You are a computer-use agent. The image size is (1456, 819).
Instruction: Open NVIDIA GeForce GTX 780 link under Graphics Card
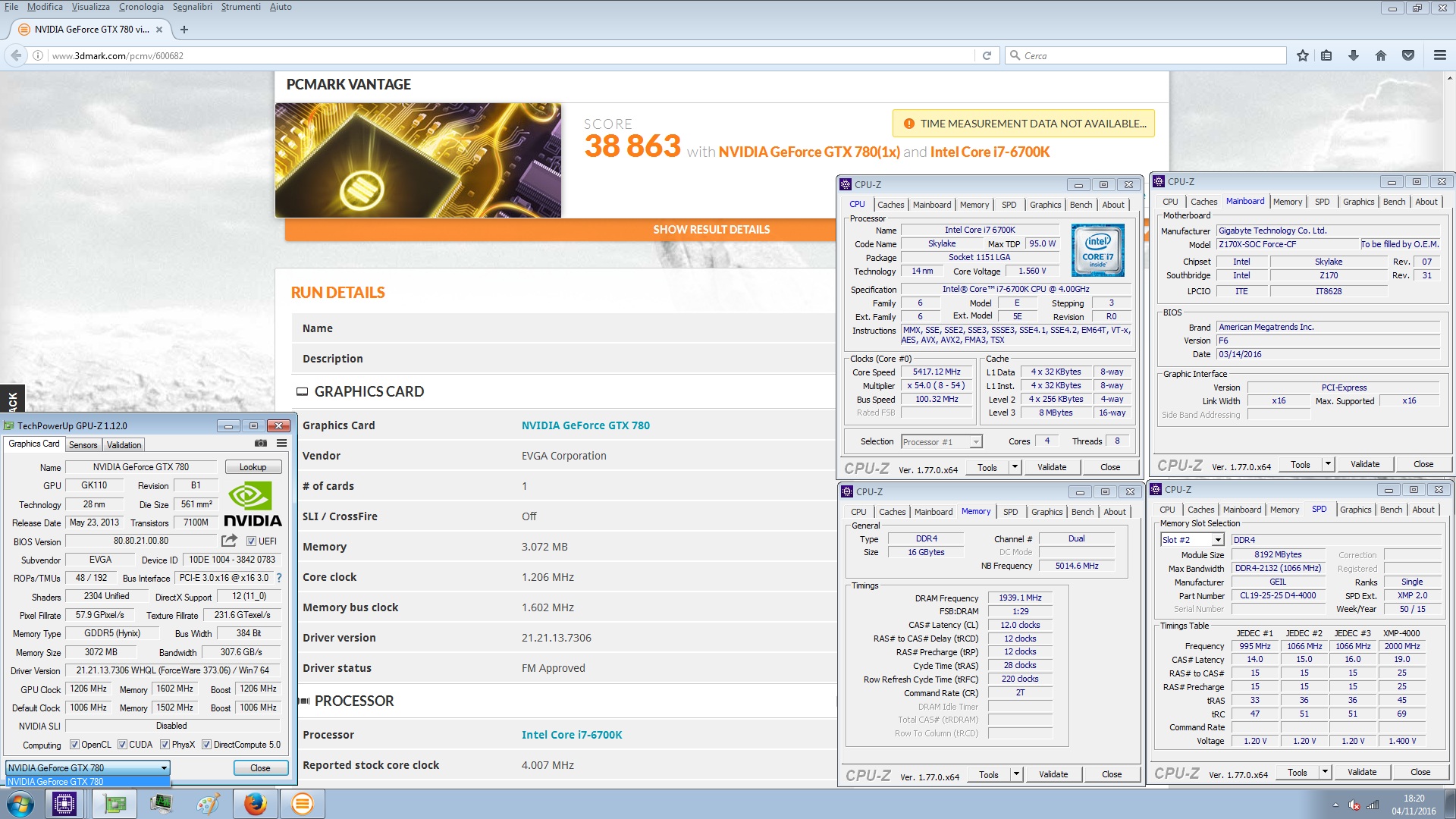(585, 425)
